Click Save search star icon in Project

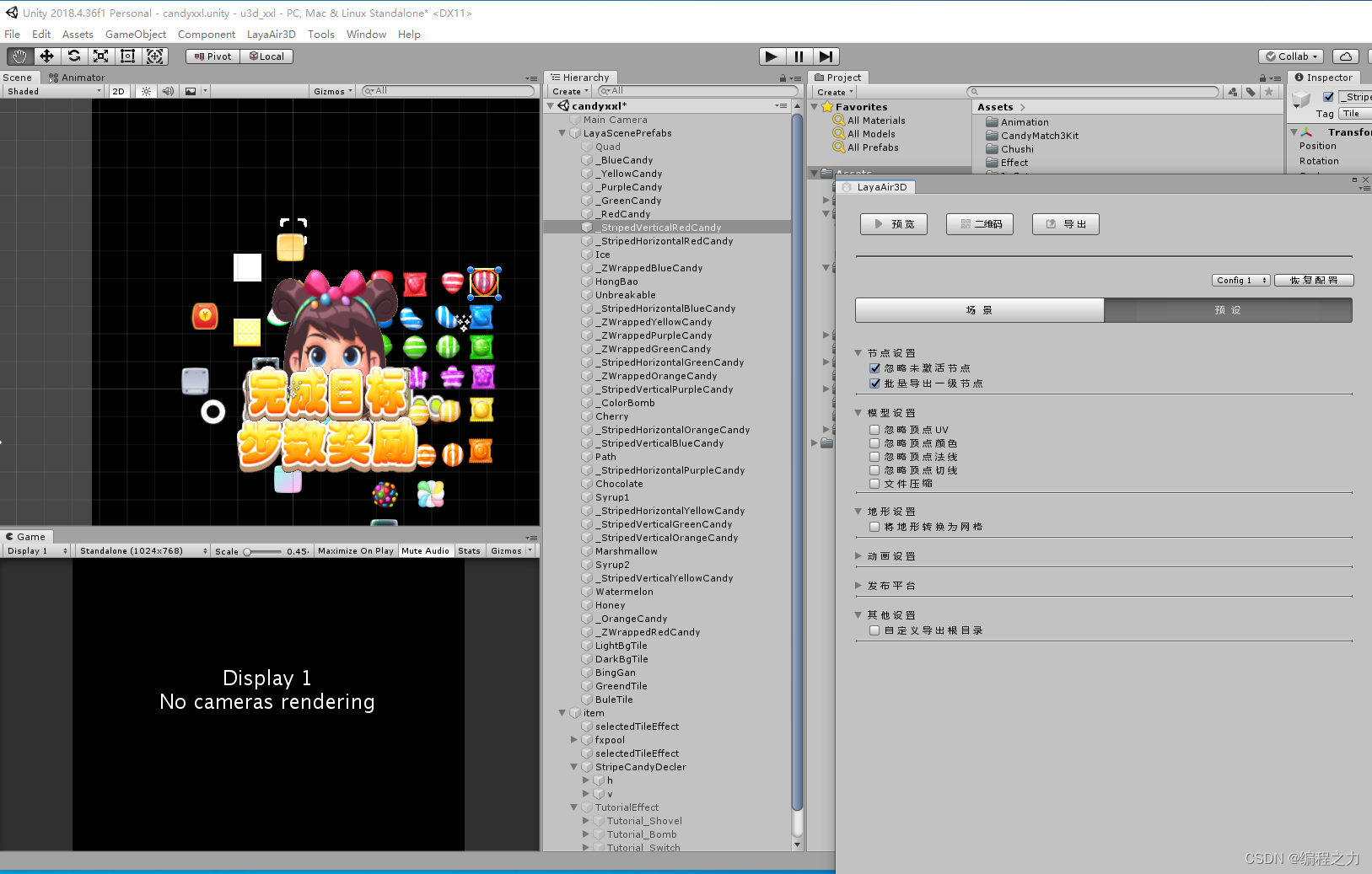coord(1268,92)
